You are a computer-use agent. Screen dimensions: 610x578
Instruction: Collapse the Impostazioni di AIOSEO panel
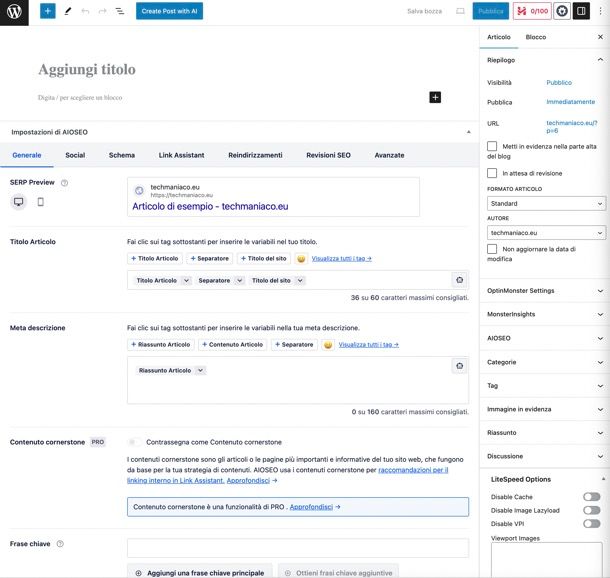click(x=468, y=132)
